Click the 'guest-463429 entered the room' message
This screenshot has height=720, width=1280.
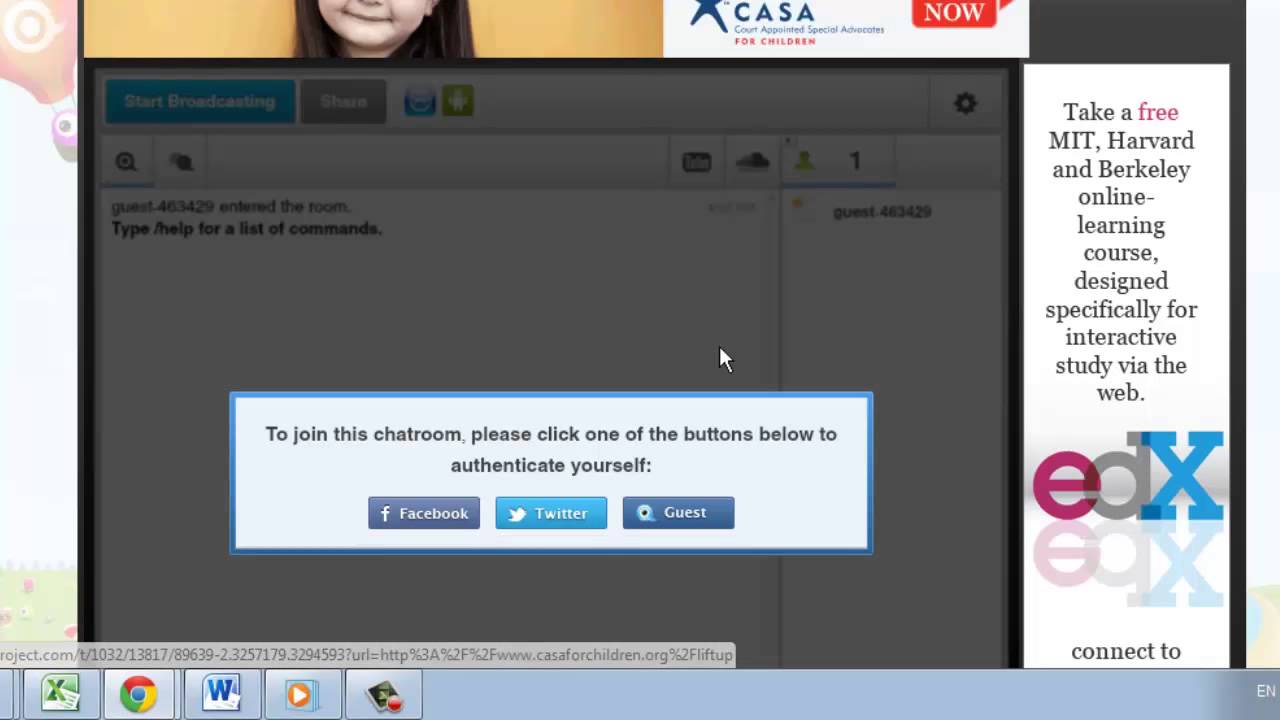(x=231, y=207)
